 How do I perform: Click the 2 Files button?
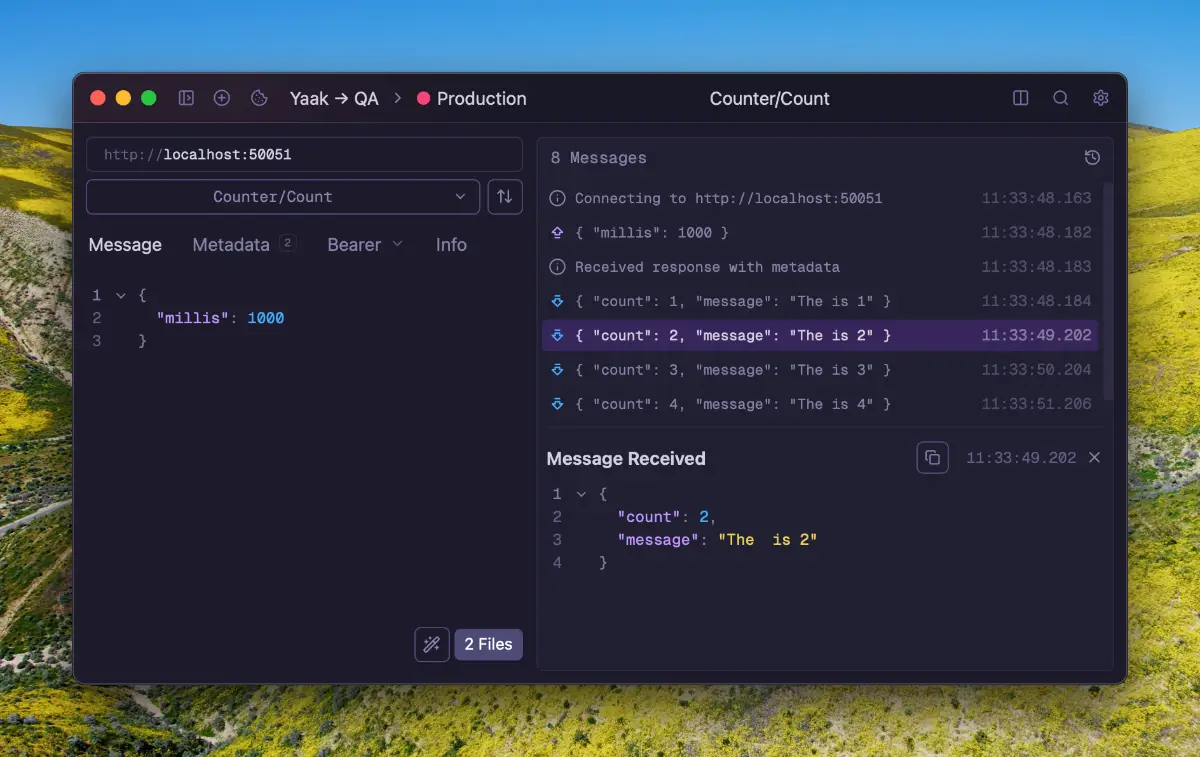coord(488,645)
